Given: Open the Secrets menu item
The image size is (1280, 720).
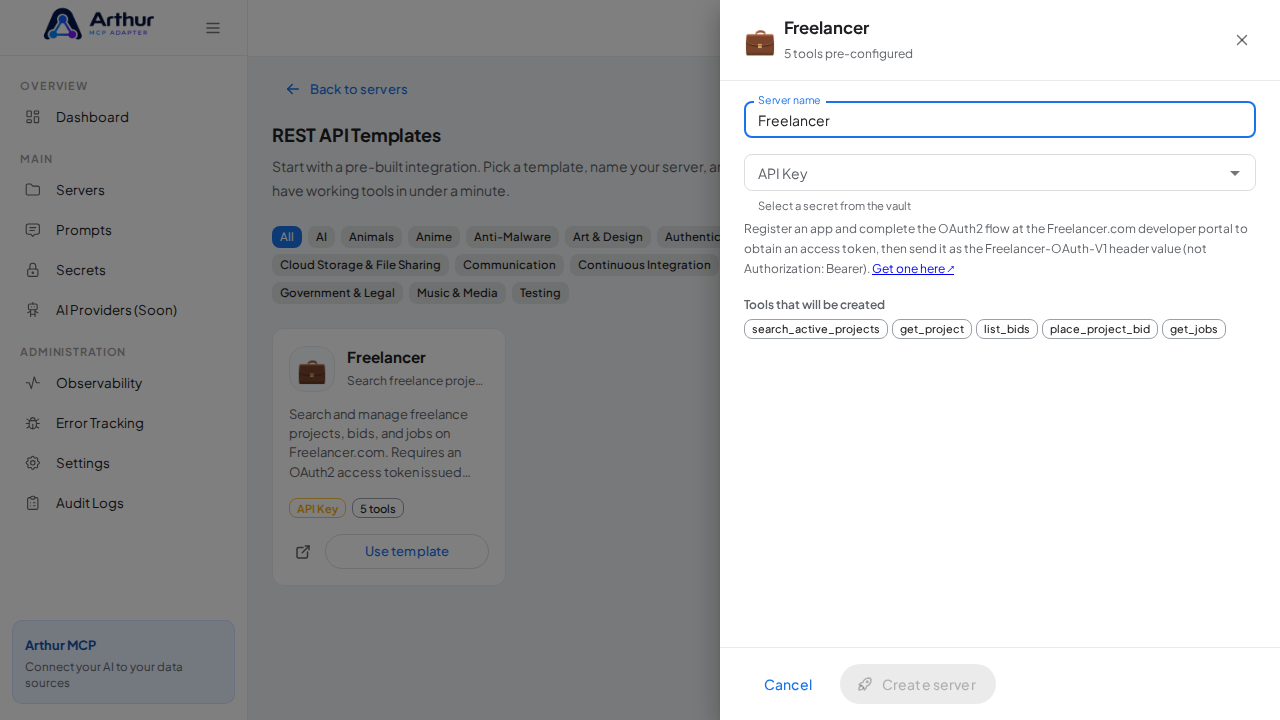Looking at the screenshot, I should (x=124, y=270).
